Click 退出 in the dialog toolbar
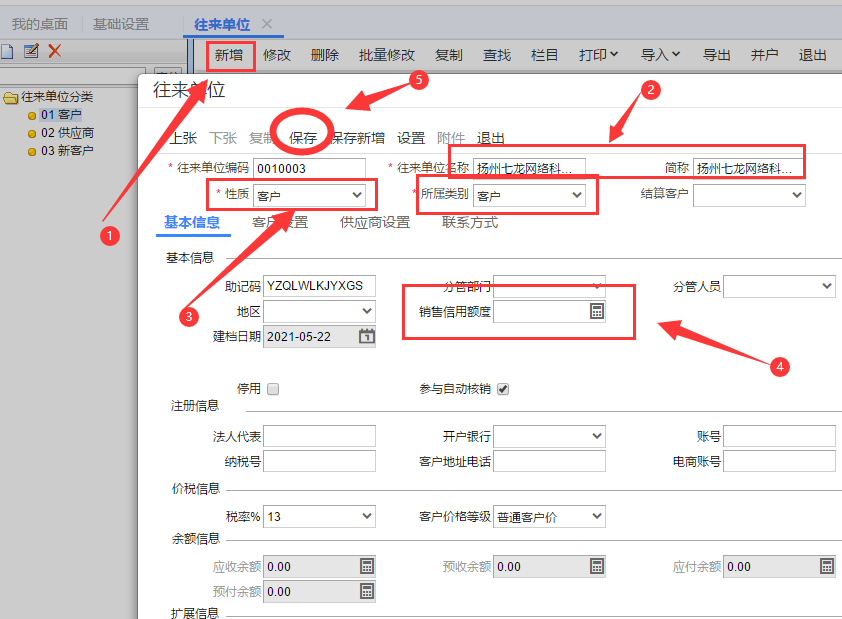Viewport: 842px width, 619px height. 490,138
